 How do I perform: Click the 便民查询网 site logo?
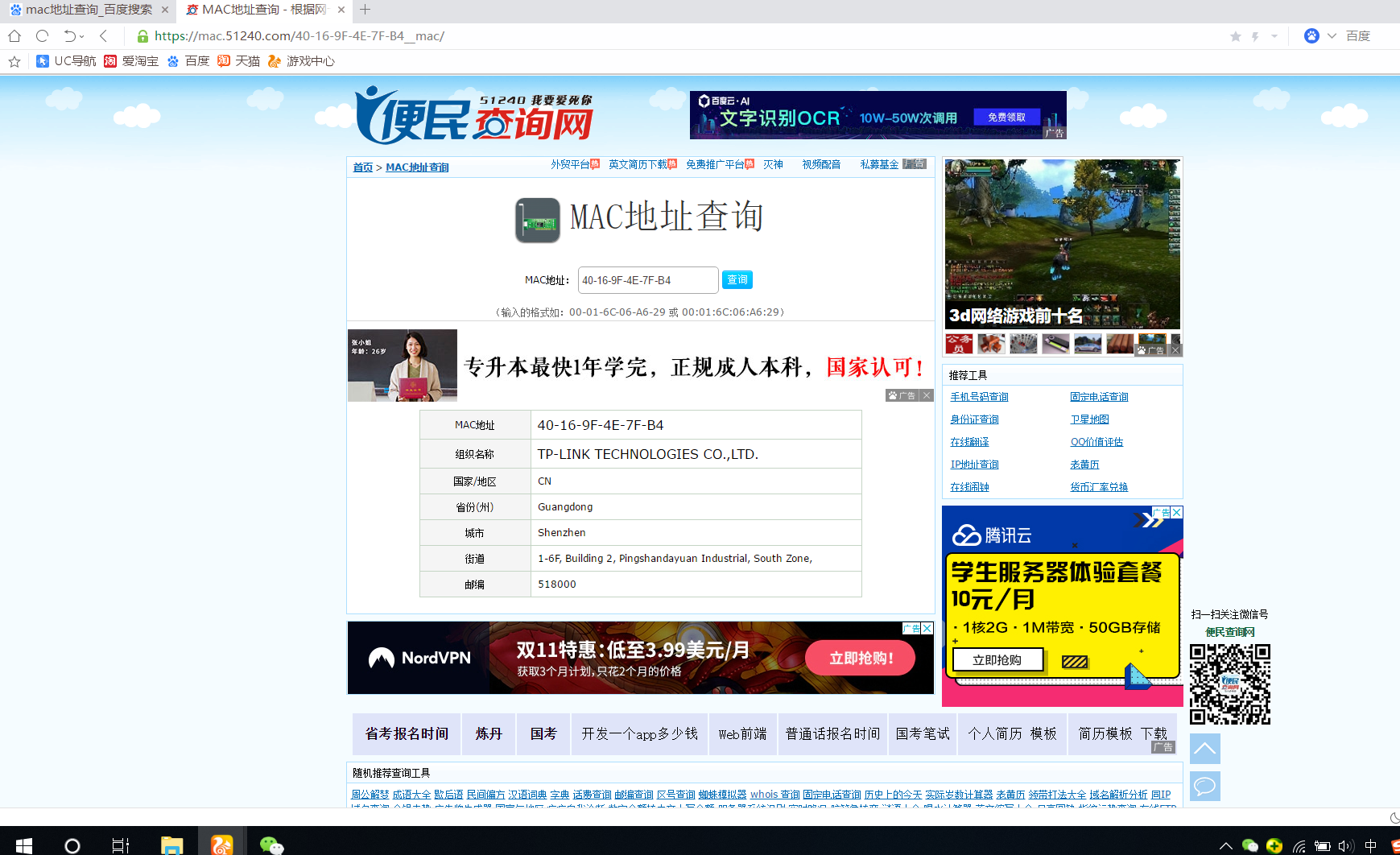(x=473, y=115)
